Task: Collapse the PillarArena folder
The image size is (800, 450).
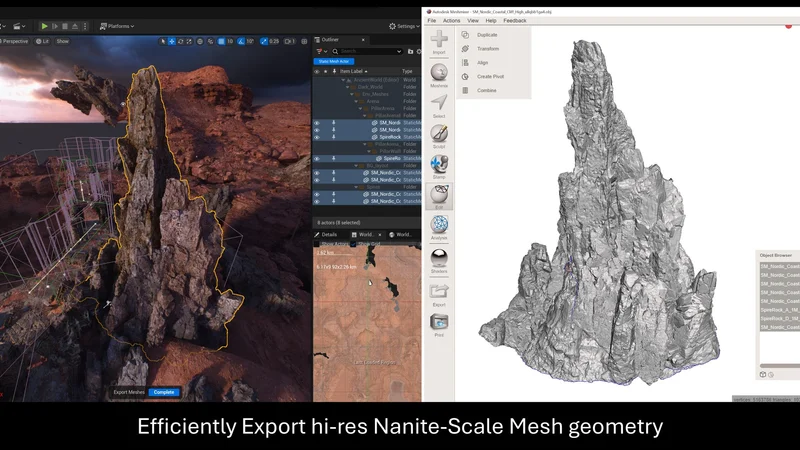Action: click(360, 109)
